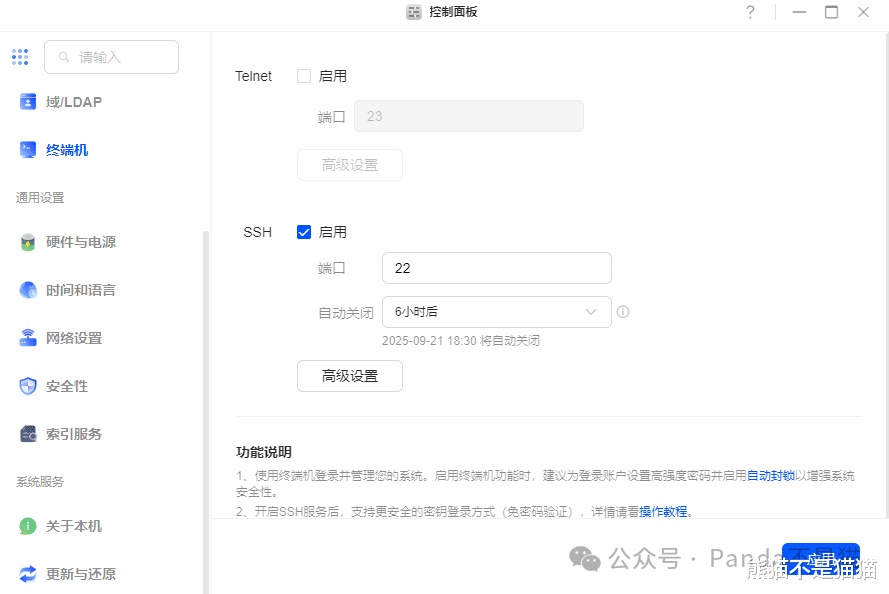Click the 关于本机 info icon

pos(28,526)
